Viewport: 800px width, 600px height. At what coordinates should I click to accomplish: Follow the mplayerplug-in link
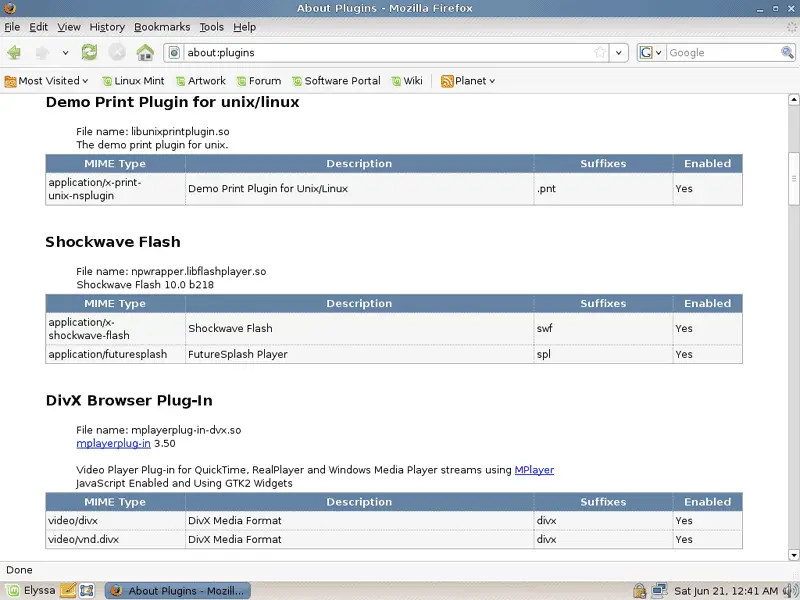[x=113, y=443]
